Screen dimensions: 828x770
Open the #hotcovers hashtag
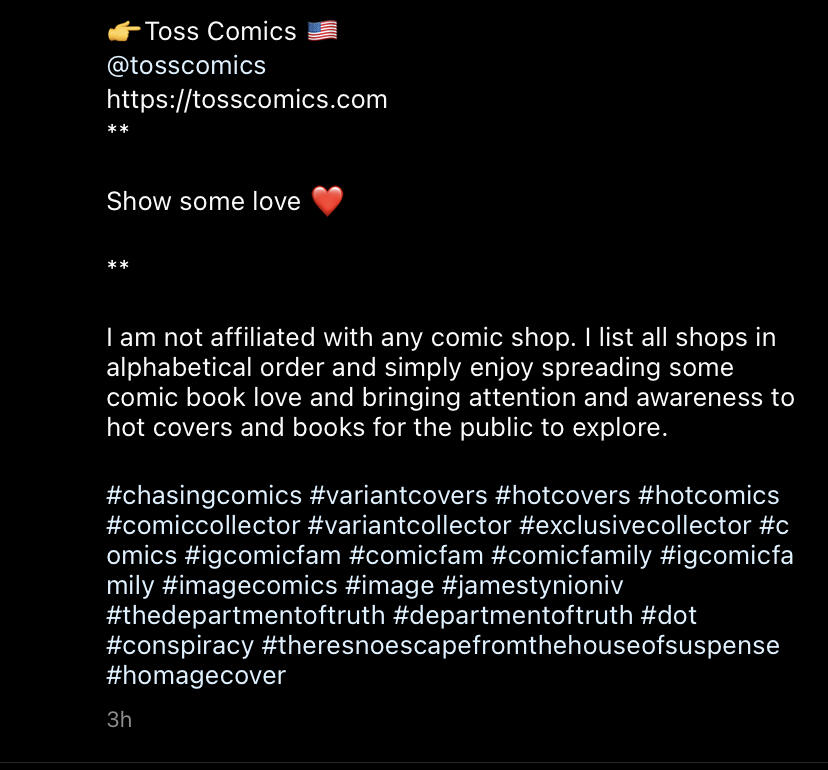(563, 496)
